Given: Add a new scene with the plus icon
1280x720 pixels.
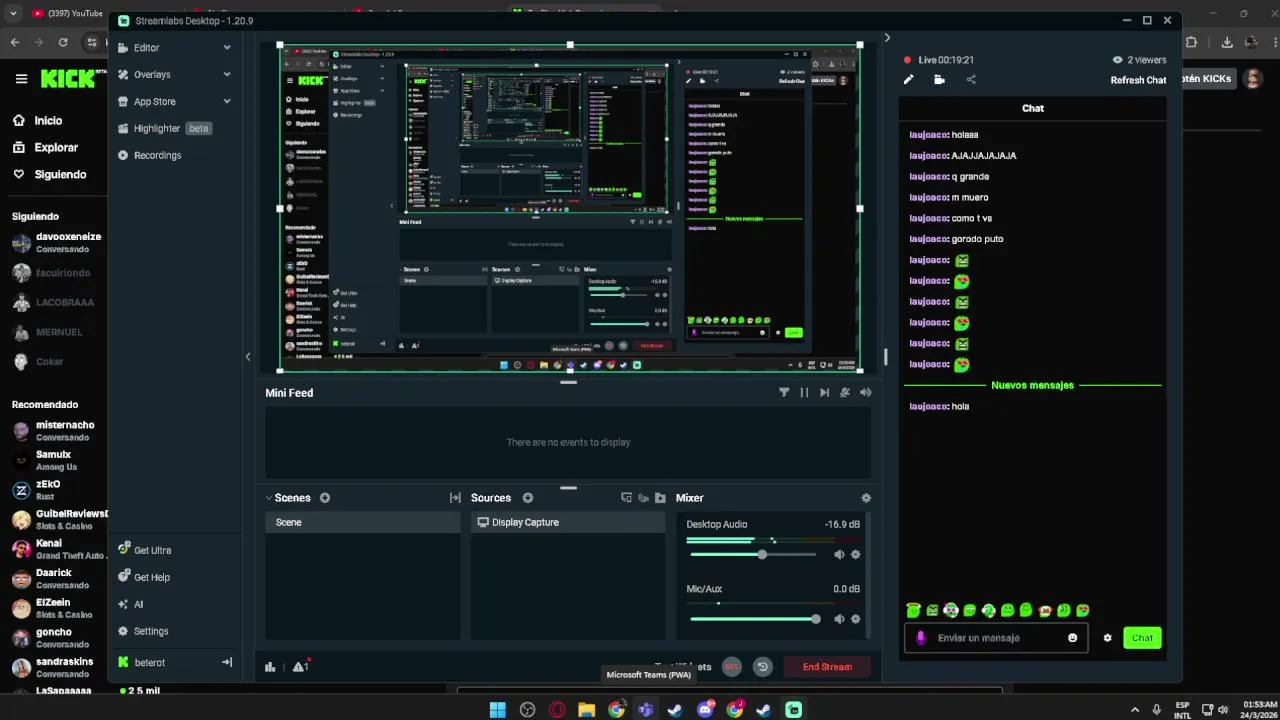Looking at the screenshot, I should click(325, 498).
